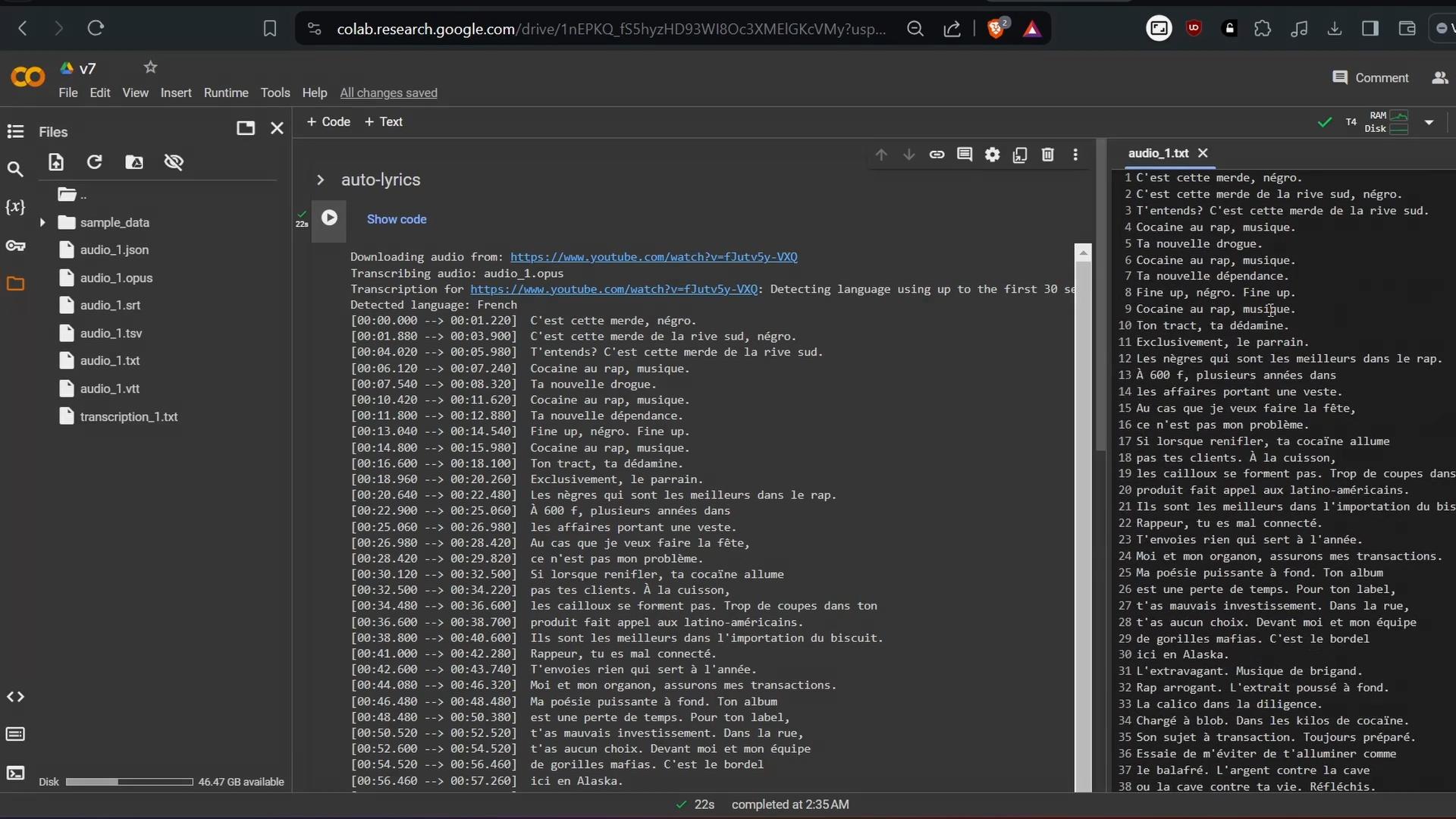Screen dimensions: 1456x819
Task: Expand the auto-lyrics section header
Action: 320,179
